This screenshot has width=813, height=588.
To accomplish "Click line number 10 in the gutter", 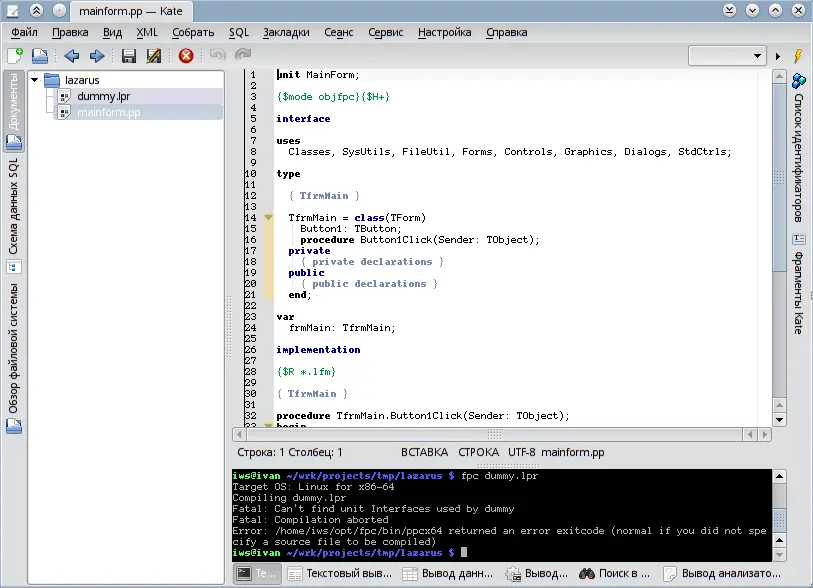I will tap(250, 174).
